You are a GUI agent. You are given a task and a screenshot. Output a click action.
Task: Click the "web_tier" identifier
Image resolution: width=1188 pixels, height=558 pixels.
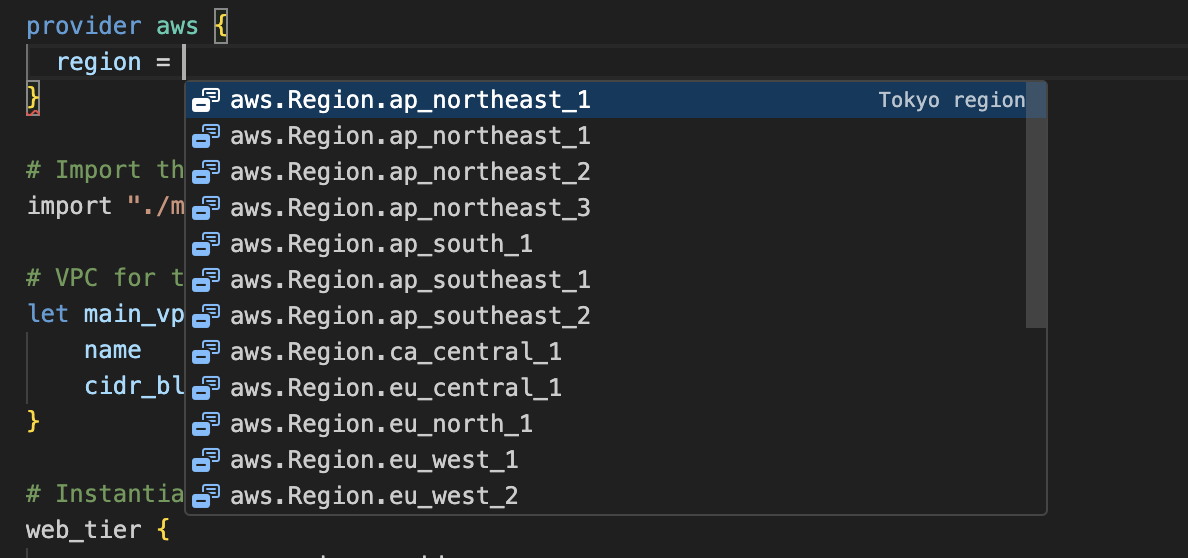click(x=84, y=529)
